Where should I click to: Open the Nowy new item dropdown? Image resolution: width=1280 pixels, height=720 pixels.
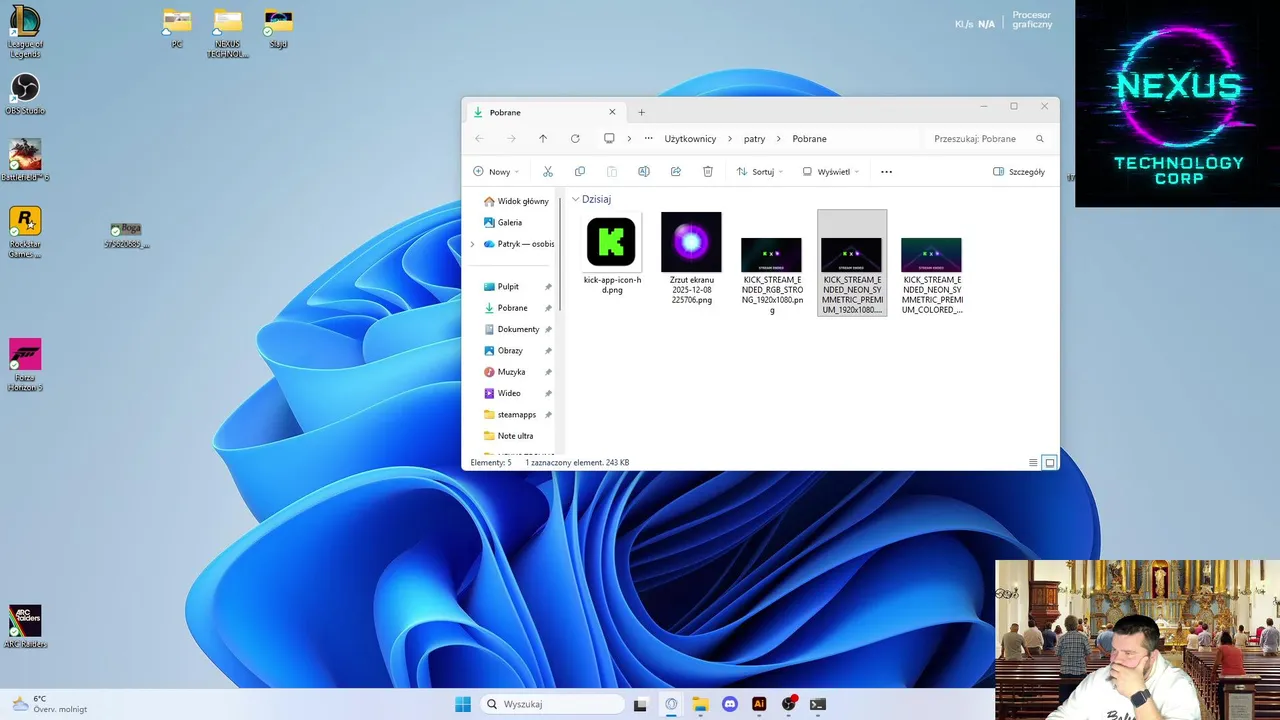tap(496, 172)
